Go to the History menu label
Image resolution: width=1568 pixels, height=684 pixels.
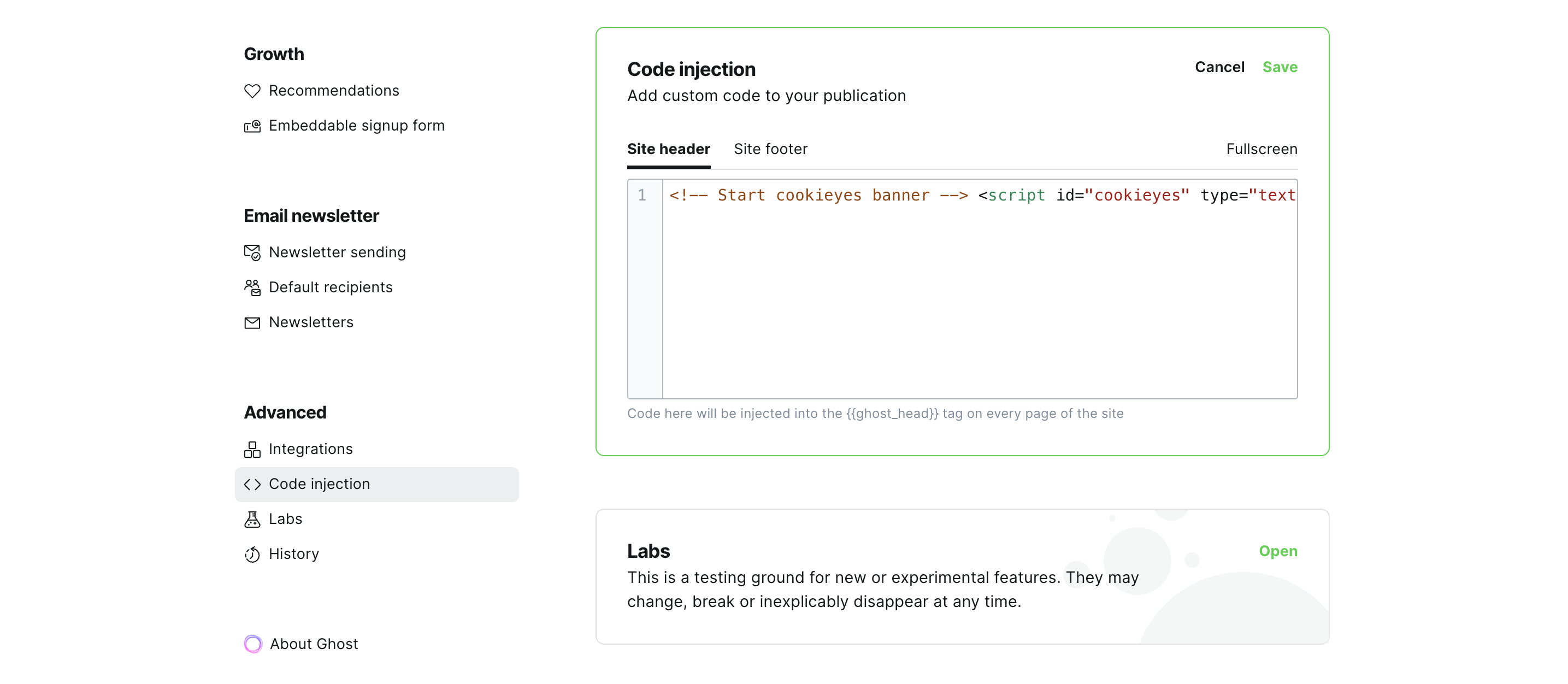click(294, 554)
